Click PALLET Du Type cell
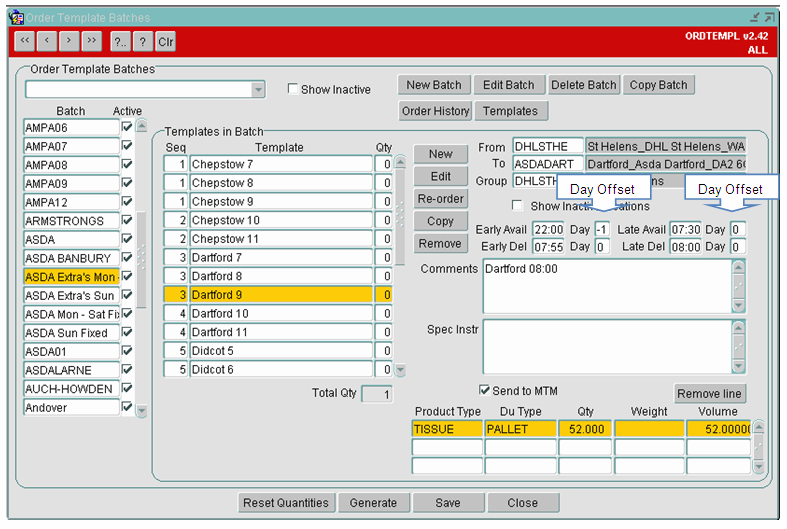Image resolution: width=787 pixels, height=529 pixels. click(520, 429)
